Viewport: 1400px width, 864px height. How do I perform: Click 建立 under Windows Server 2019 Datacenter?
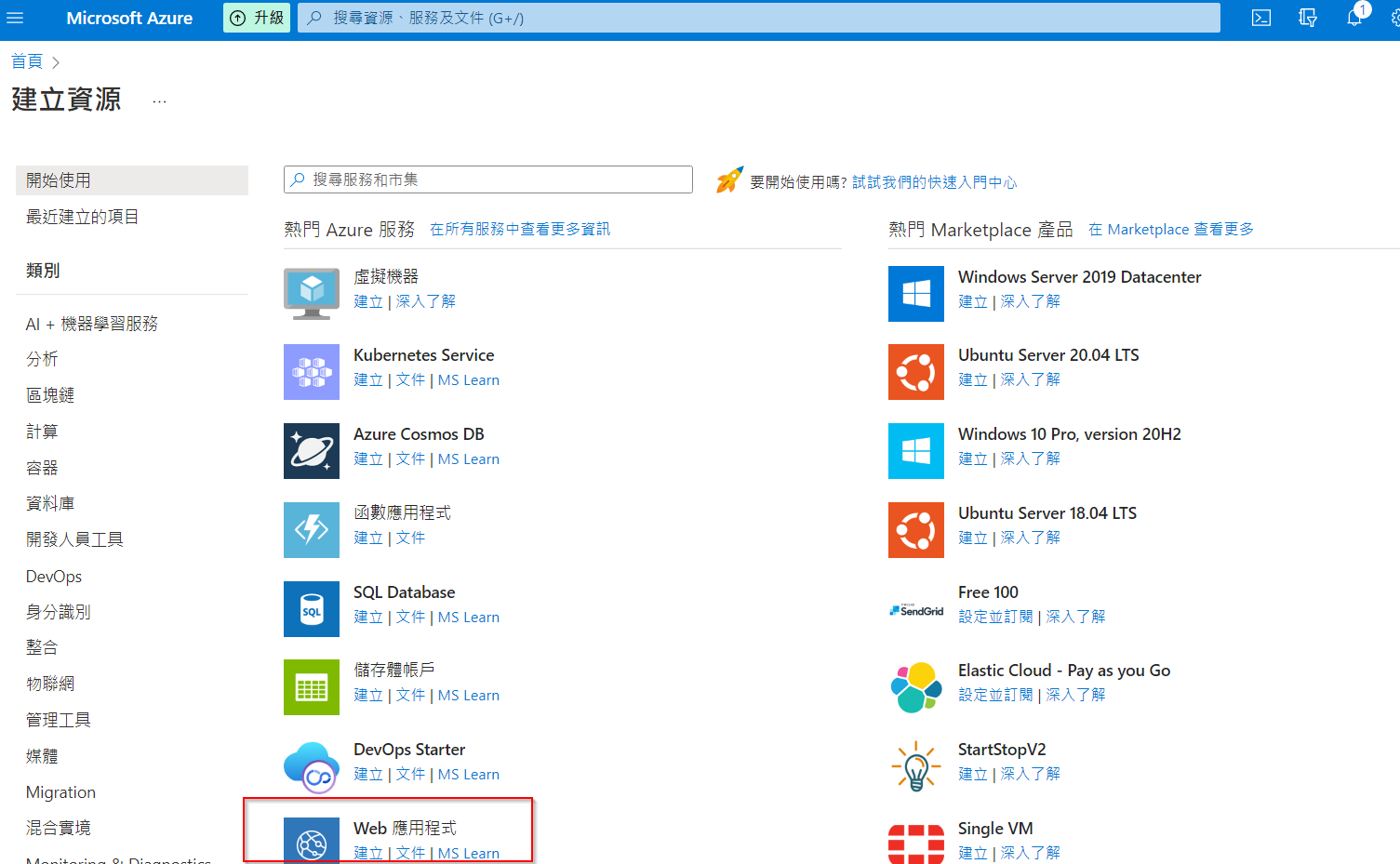(x=973, y=301)
